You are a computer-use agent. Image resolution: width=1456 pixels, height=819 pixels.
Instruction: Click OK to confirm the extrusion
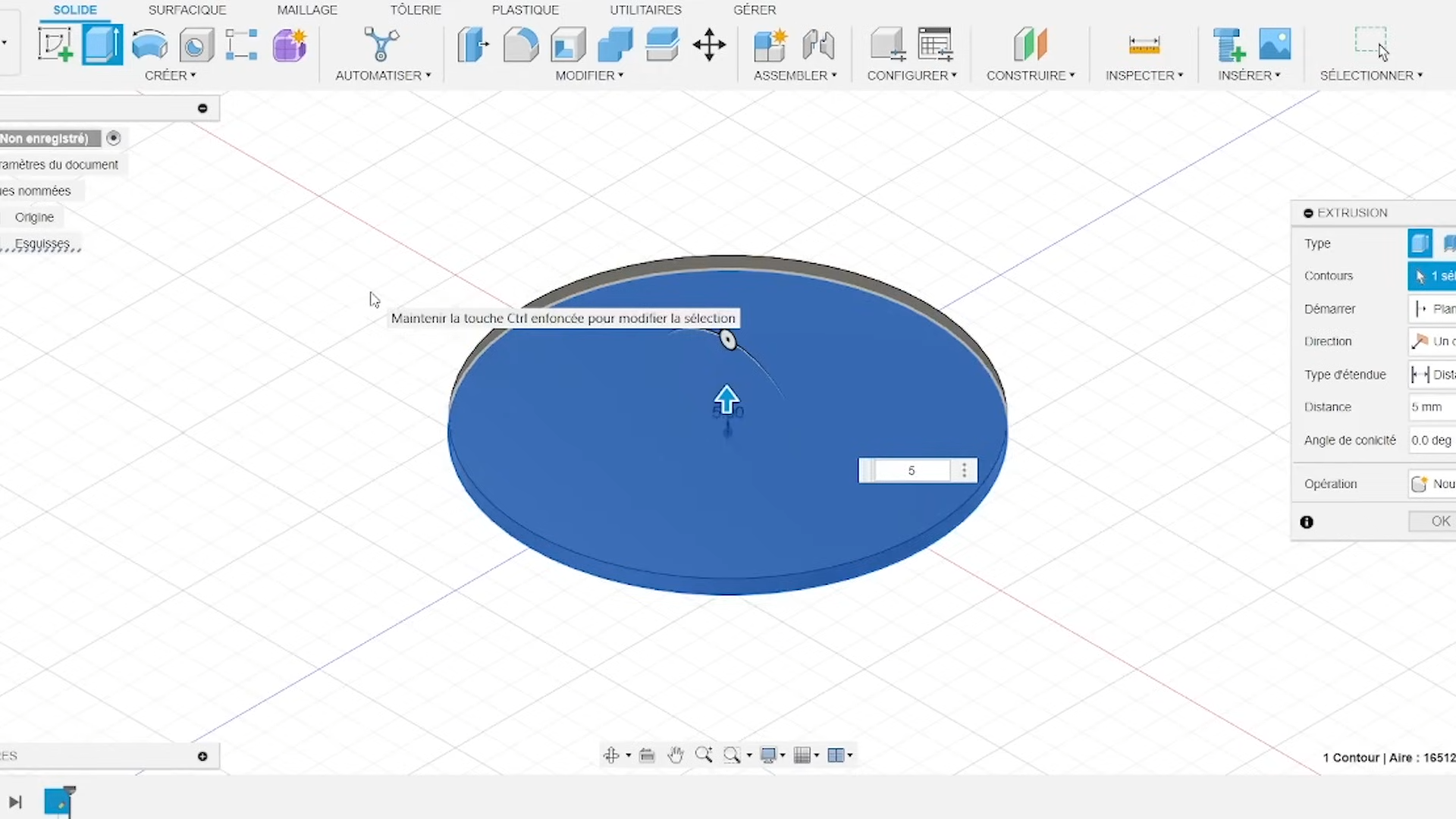pyautogui.click(x=1440, y=521)
